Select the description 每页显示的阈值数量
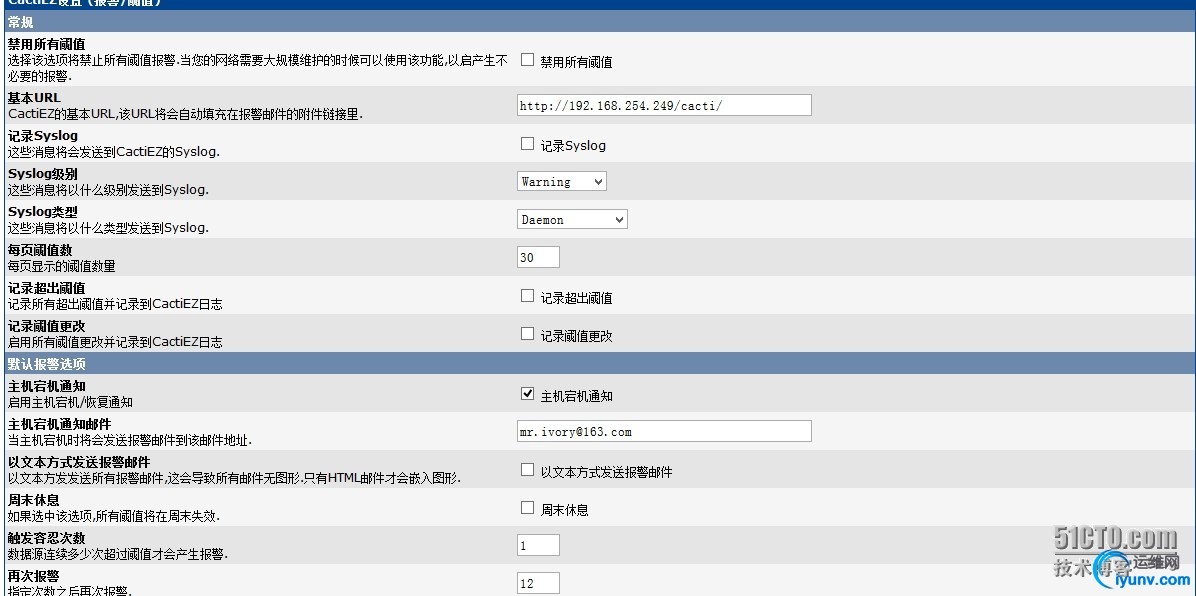1196x596 pixels. 62,266
